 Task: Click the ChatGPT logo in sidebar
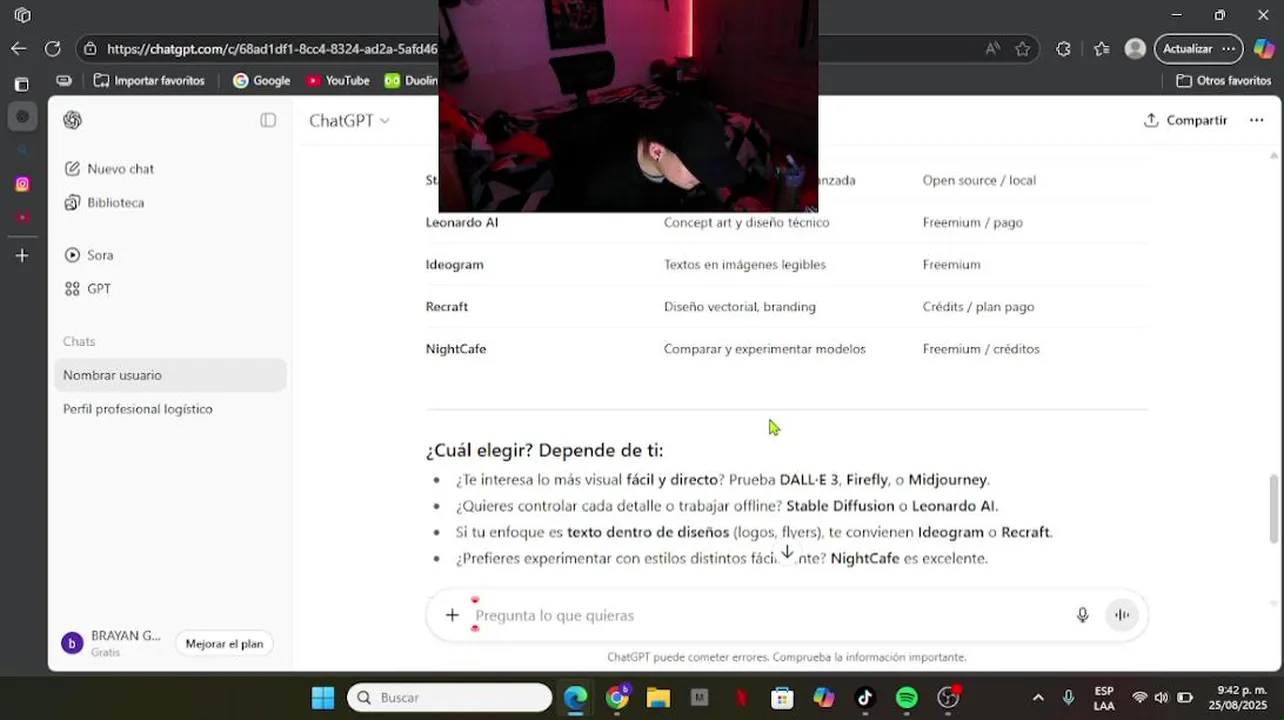[72, 120]
